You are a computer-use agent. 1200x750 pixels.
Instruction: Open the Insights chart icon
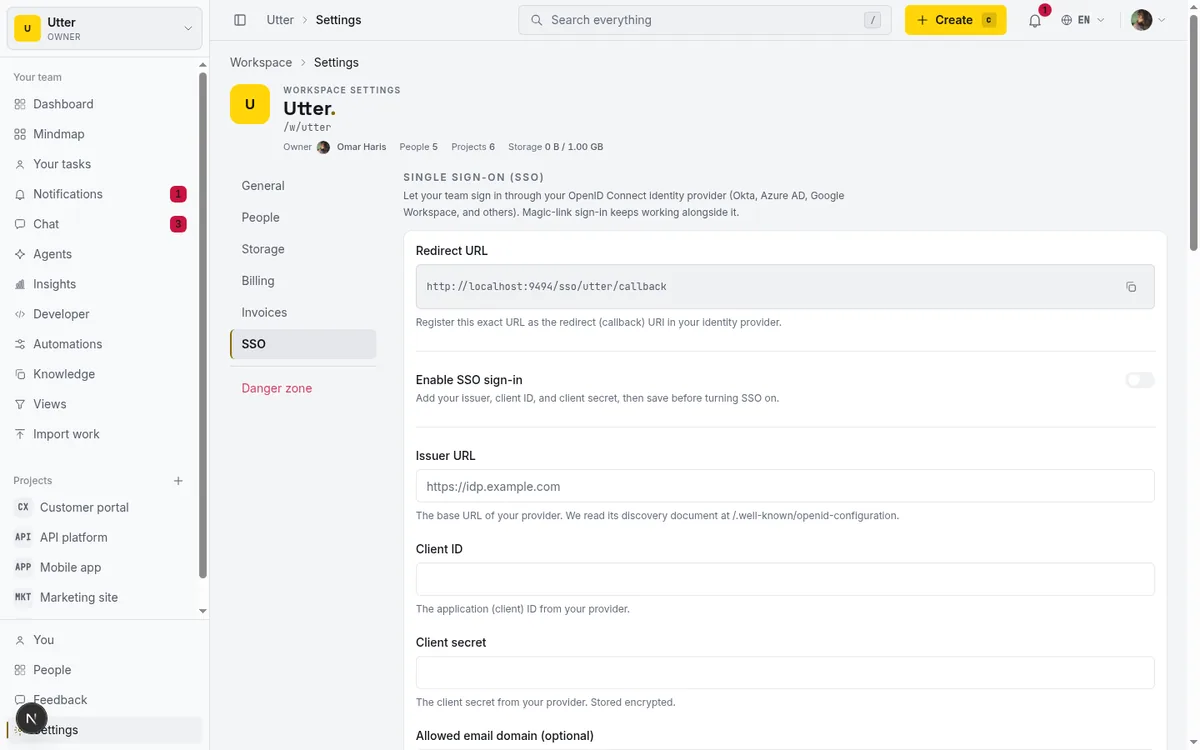point(20,284)
